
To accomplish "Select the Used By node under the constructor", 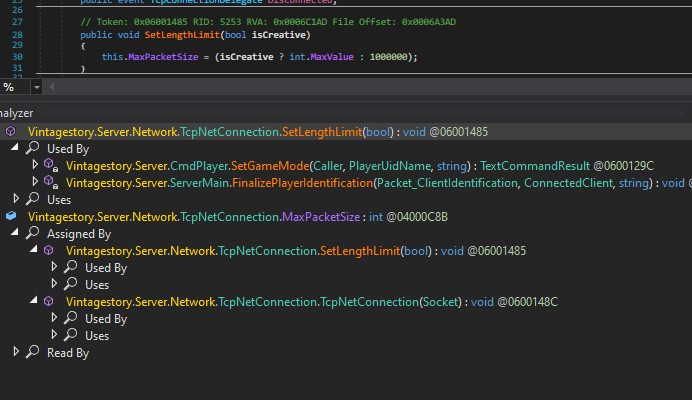I will [105, 318].
